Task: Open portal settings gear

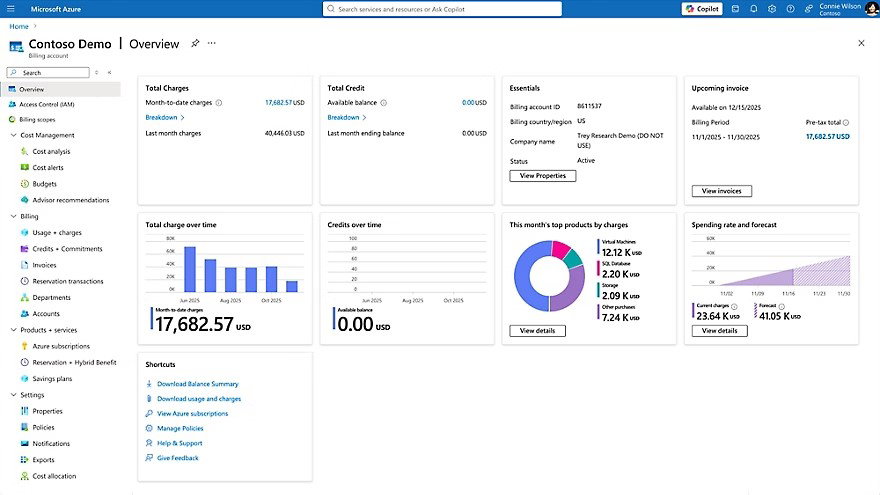Action: pos(772,9)
